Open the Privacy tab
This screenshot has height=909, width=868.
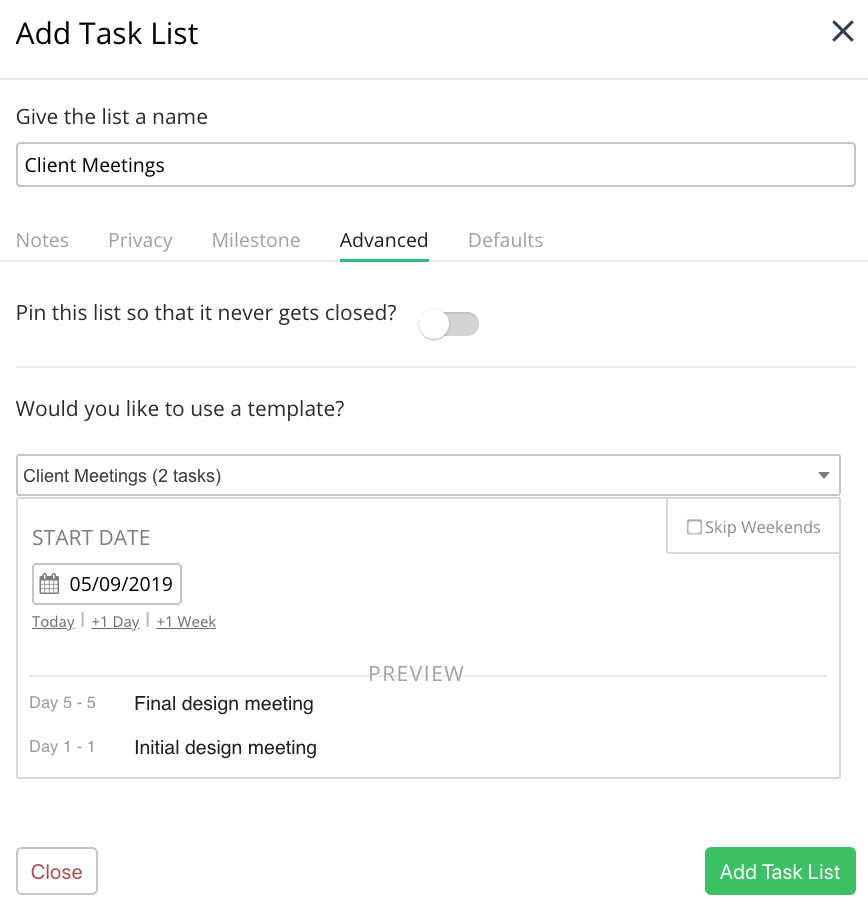coord(140,240)
